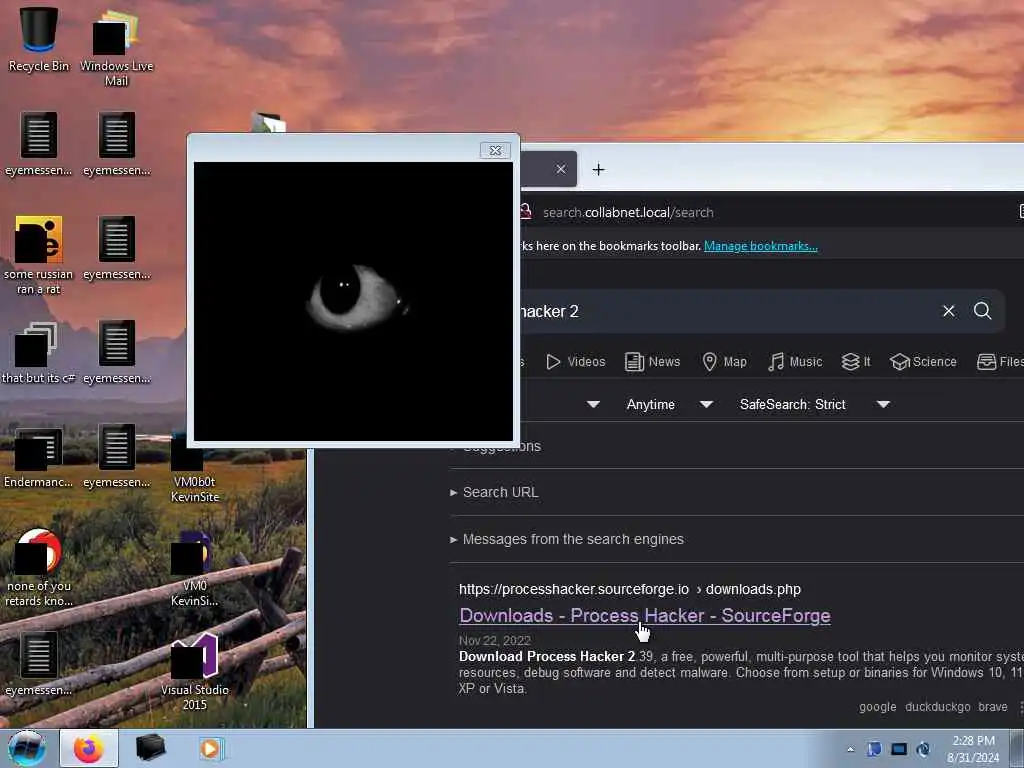Switch to the Music search category
The height and width of the screenshot is (768, 1024).
point(795,362)
